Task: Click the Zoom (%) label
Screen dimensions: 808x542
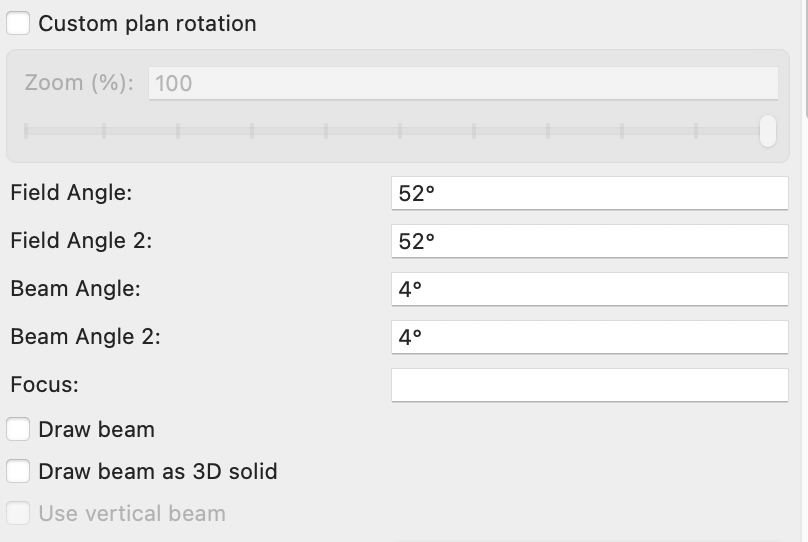Action: pos(78,83)
